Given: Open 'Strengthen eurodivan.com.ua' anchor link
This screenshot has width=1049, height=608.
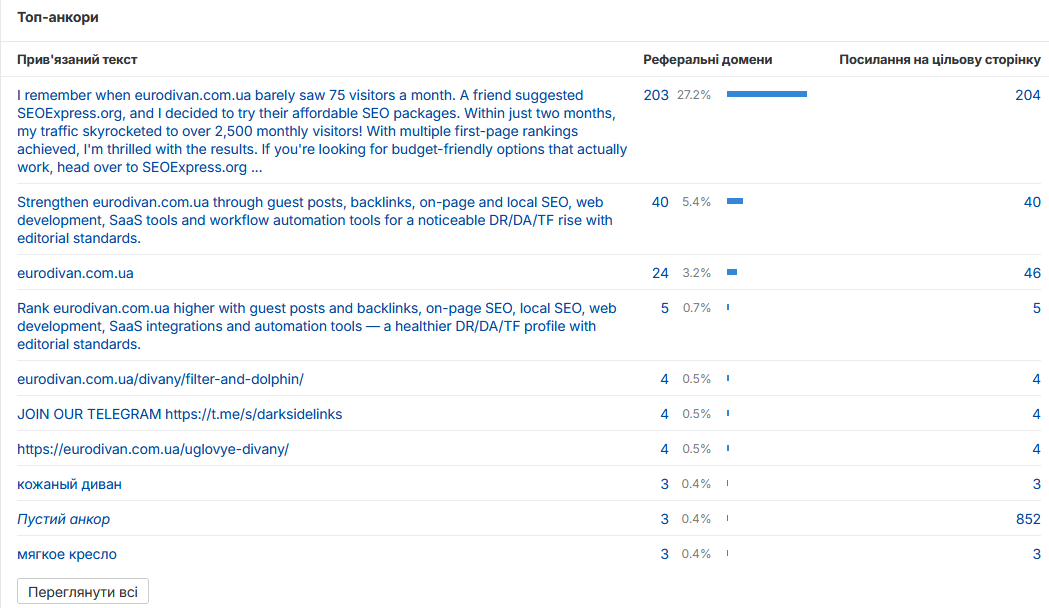Looking at the screenshot, I should [x=314, y=220].
